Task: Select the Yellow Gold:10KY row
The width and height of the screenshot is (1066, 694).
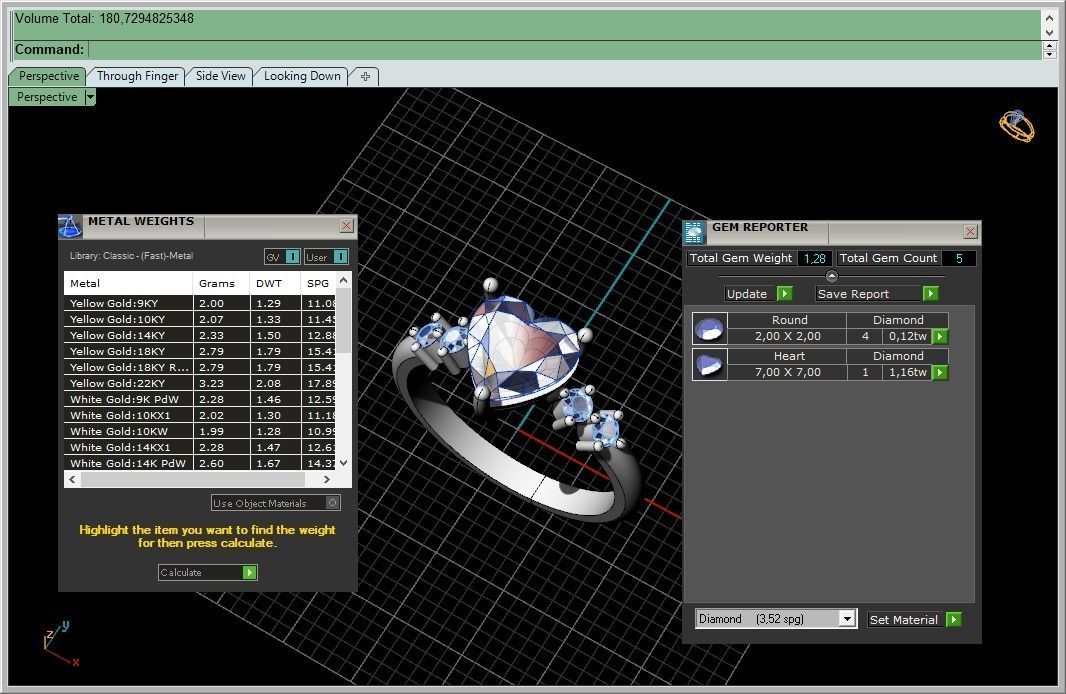Action: 200,319
